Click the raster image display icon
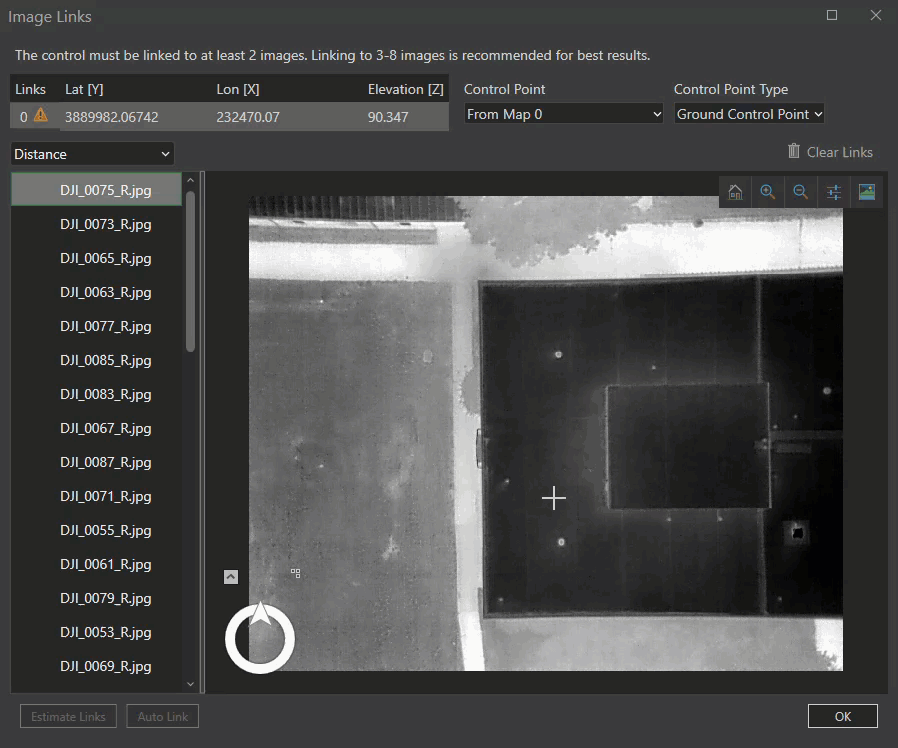898x748 pixels. 866,191
